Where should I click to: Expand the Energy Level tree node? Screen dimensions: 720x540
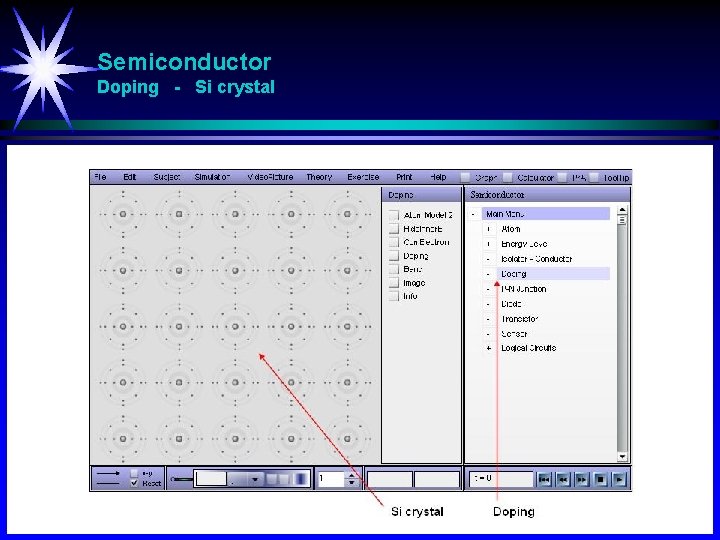(489, 244)
